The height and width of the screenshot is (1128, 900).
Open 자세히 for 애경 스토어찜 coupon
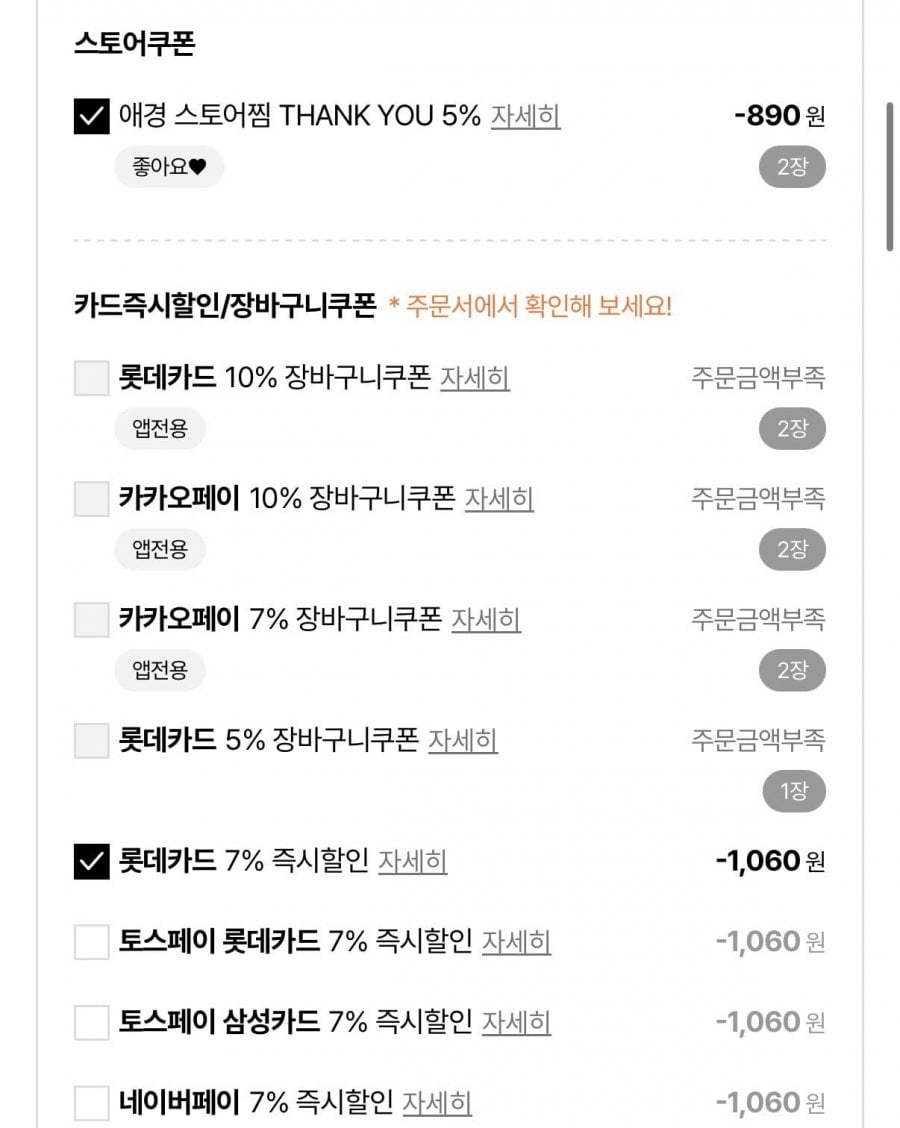(x=525, y=117)
